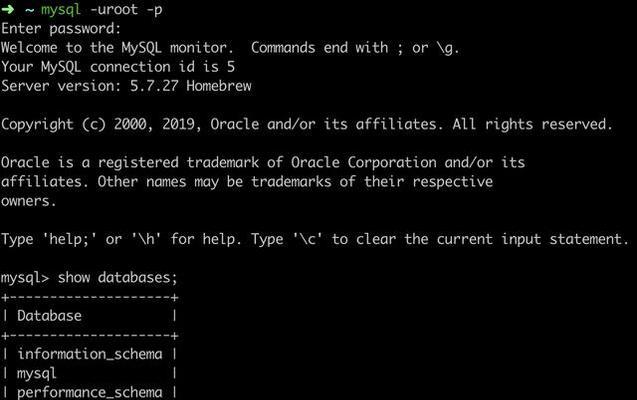Click the Copyright 2000, 2019 Oracle line

click(307, 124)
